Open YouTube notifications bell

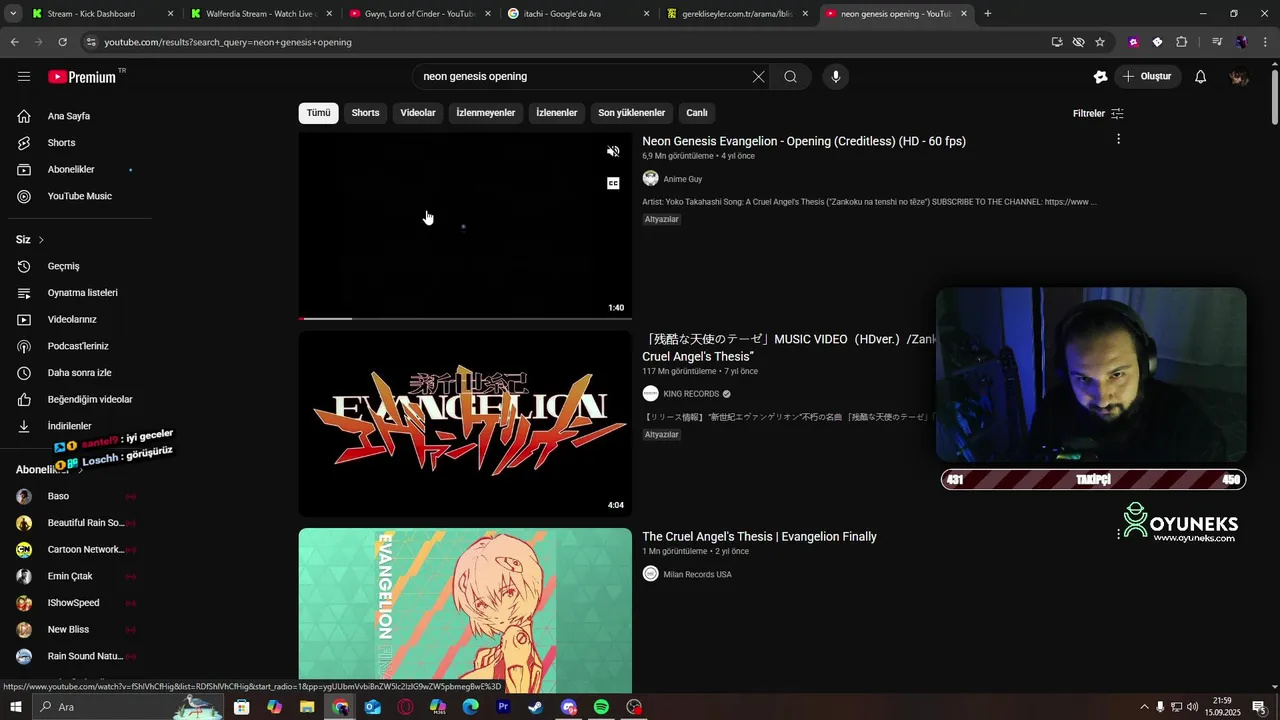coord(1201,76)
